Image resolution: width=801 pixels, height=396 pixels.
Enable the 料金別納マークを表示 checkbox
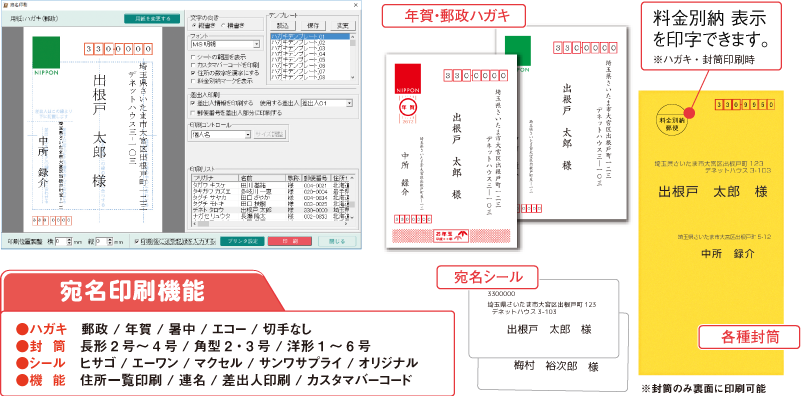click(221, 81)
